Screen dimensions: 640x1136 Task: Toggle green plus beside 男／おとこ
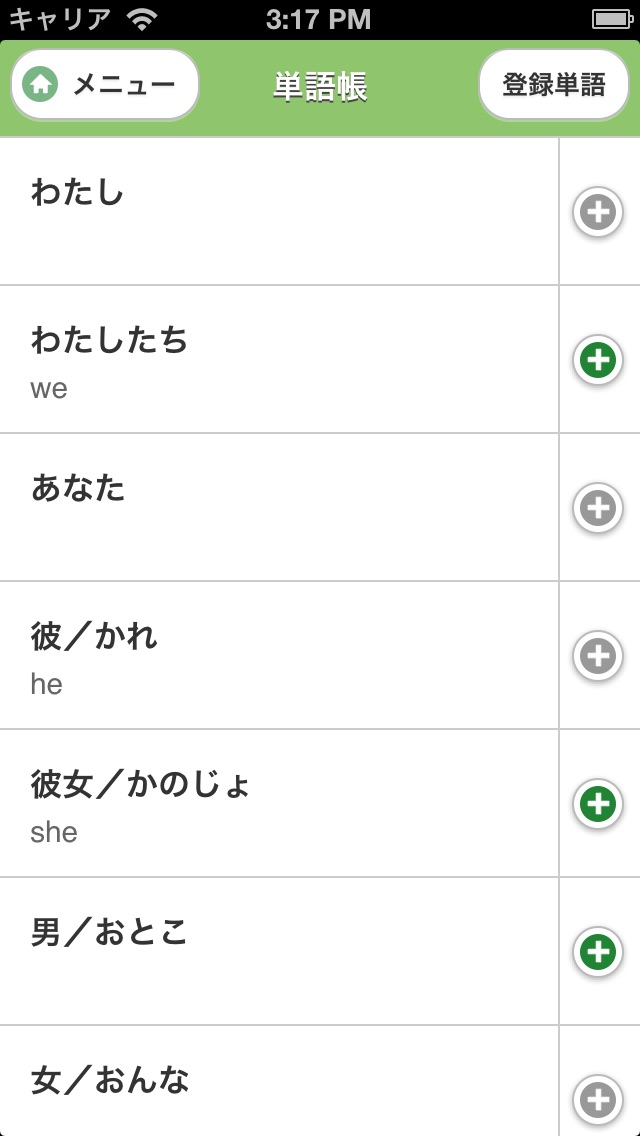point(598,952)
